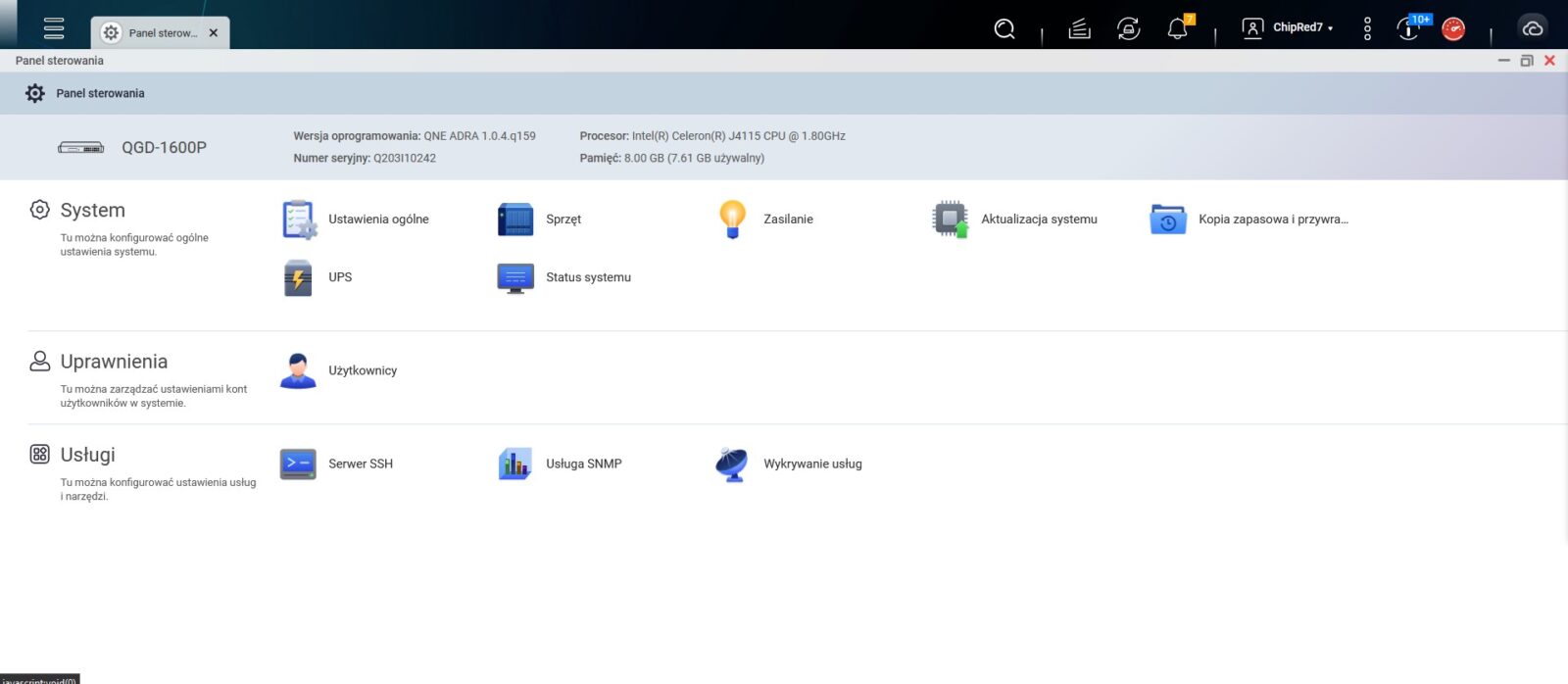The image size is (1568, 684).
Task: Open Serwer SSH settings
Action: pyautogui.click(x=299, y=464)
